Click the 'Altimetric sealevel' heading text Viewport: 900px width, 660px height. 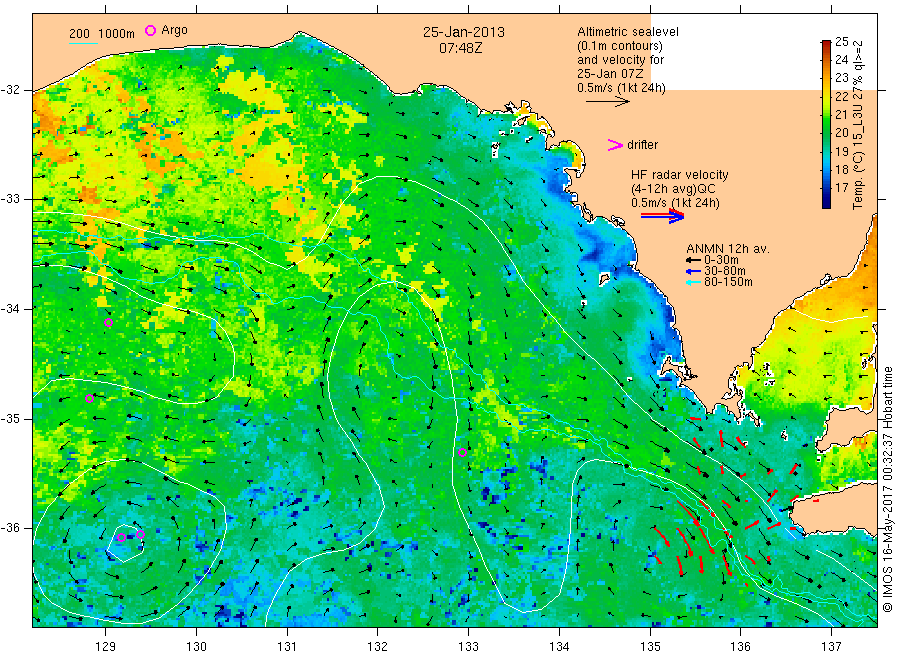(x=628, y=32)
